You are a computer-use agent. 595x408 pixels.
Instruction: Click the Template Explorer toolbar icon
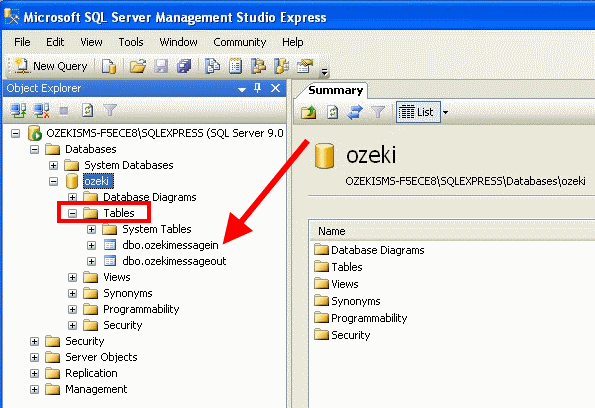tap(282, 66)
